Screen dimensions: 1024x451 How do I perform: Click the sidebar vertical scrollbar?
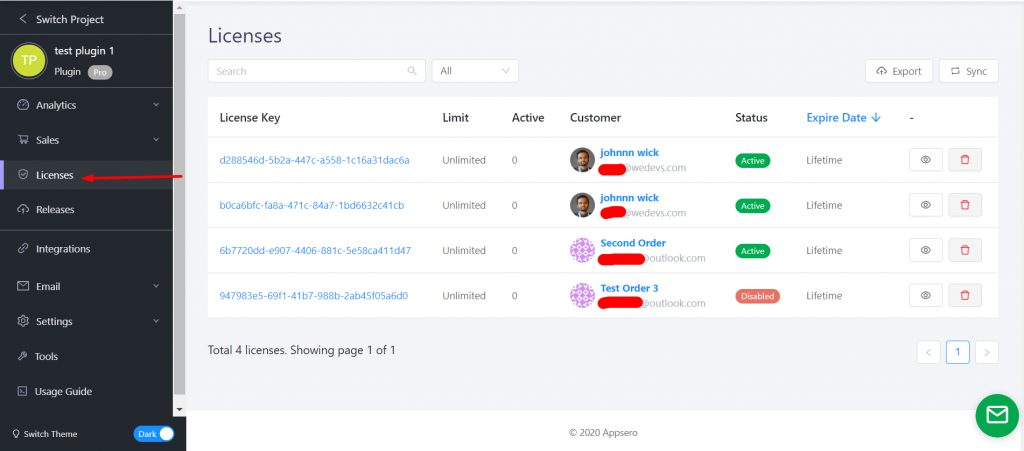pyautogui.click(x=180, y=202)
